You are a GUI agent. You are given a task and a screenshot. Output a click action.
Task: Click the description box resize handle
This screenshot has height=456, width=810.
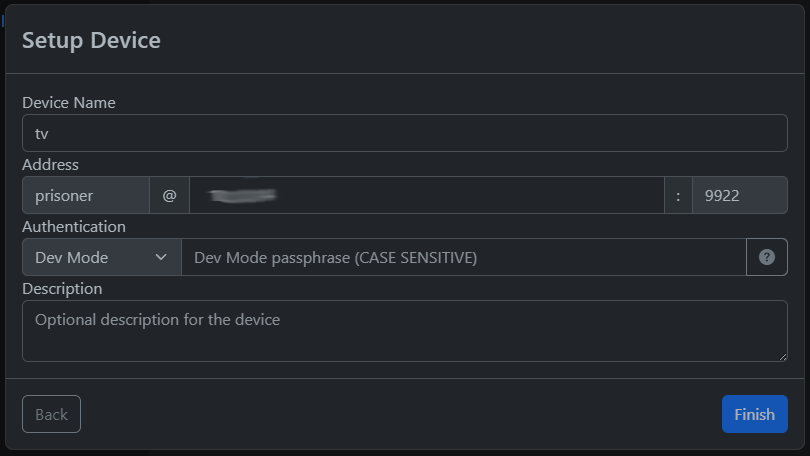783,356
